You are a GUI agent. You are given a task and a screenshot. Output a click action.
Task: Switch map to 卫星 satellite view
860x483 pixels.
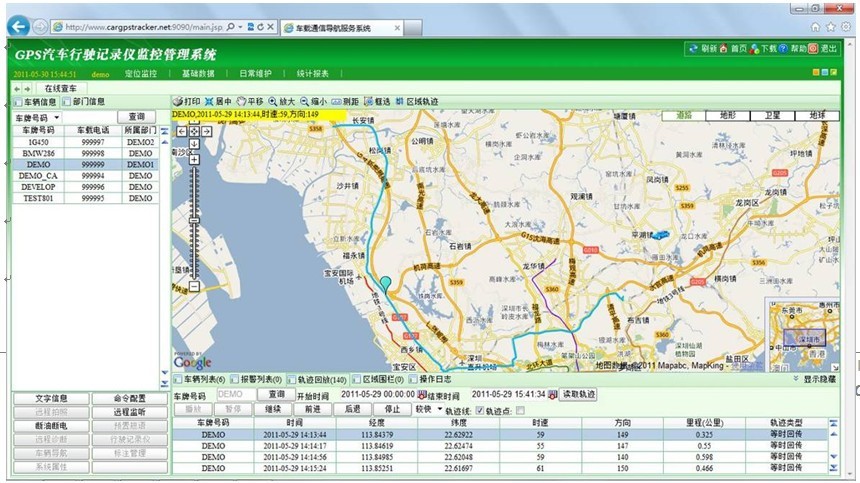click(x=772, y=115)
